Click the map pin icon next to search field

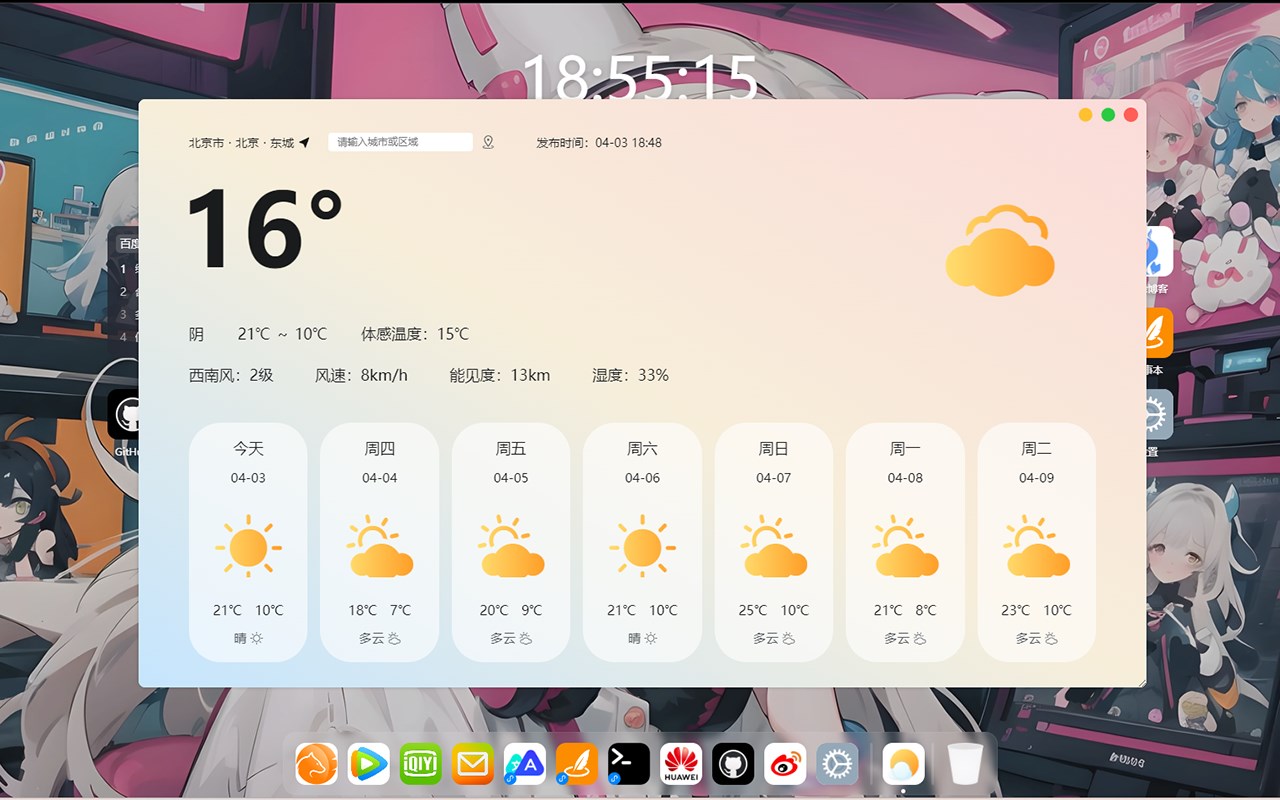(x=488, y=142)
